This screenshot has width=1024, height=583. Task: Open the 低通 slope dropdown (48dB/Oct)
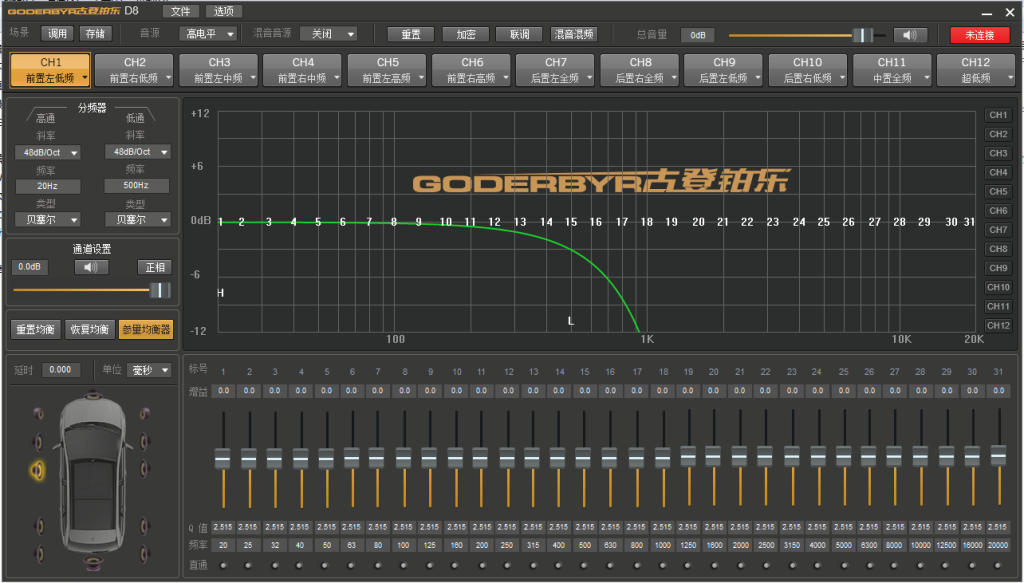pos(138,151)
